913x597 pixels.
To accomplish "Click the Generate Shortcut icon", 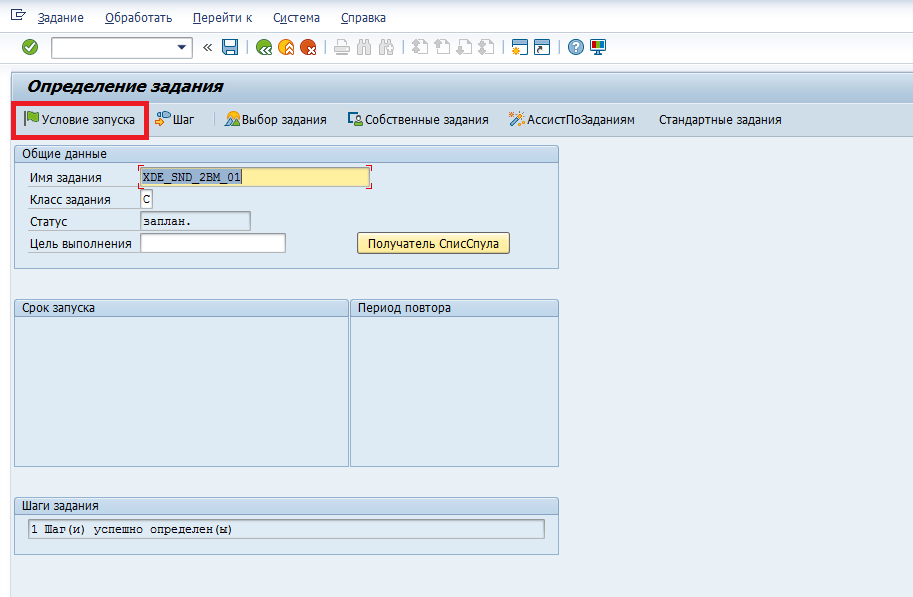I will pyautogui.click(x=541, y=47).
